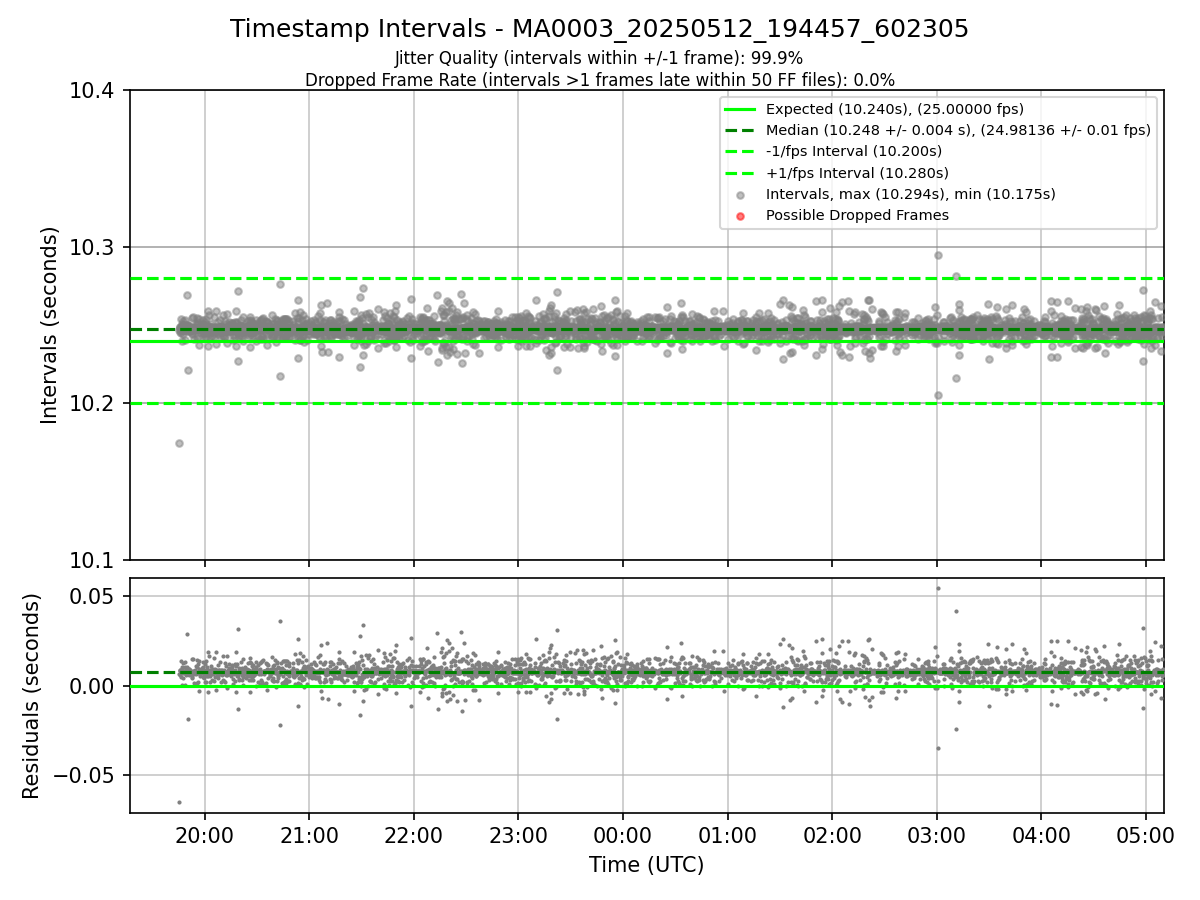The image size is (1200, 900).
Task: Click the 'Jitter Quality' subtitle line
Action: point(599,58)
